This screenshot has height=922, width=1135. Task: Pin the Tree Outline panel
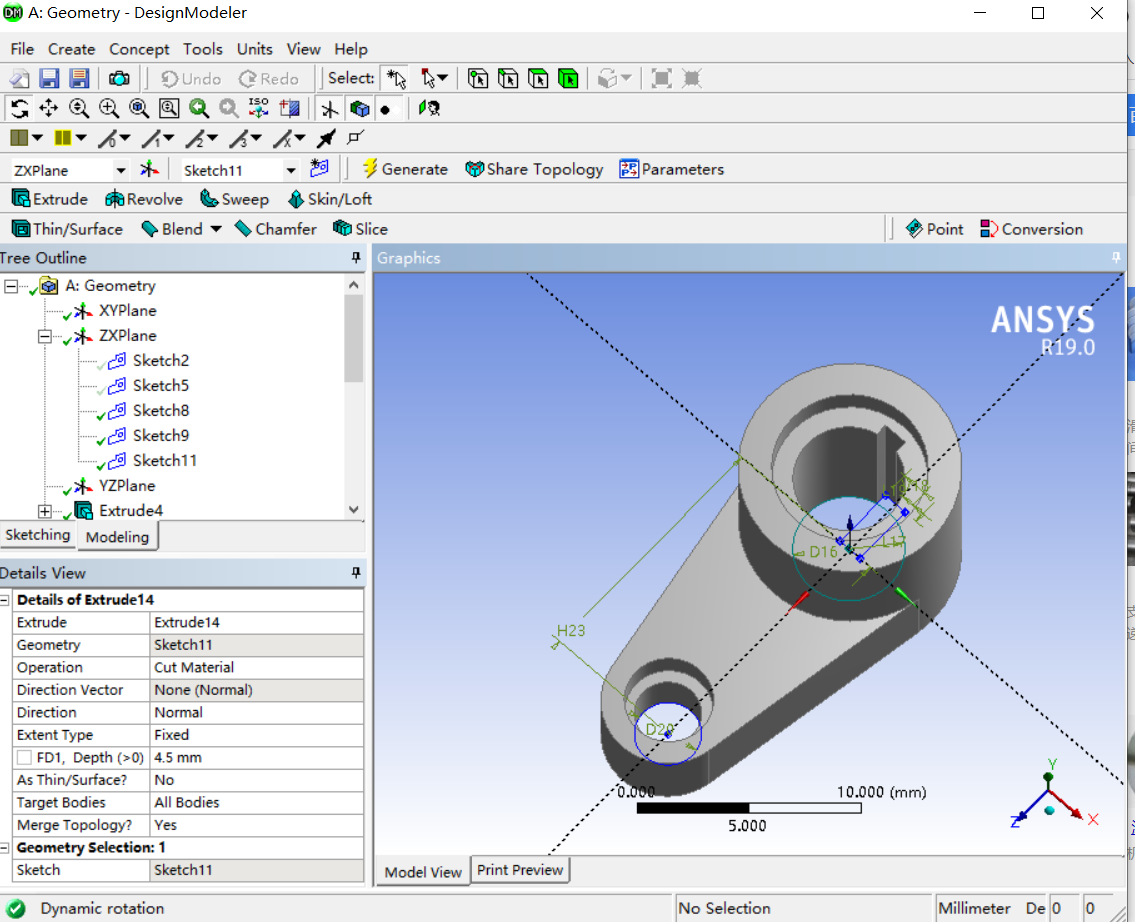355,257
